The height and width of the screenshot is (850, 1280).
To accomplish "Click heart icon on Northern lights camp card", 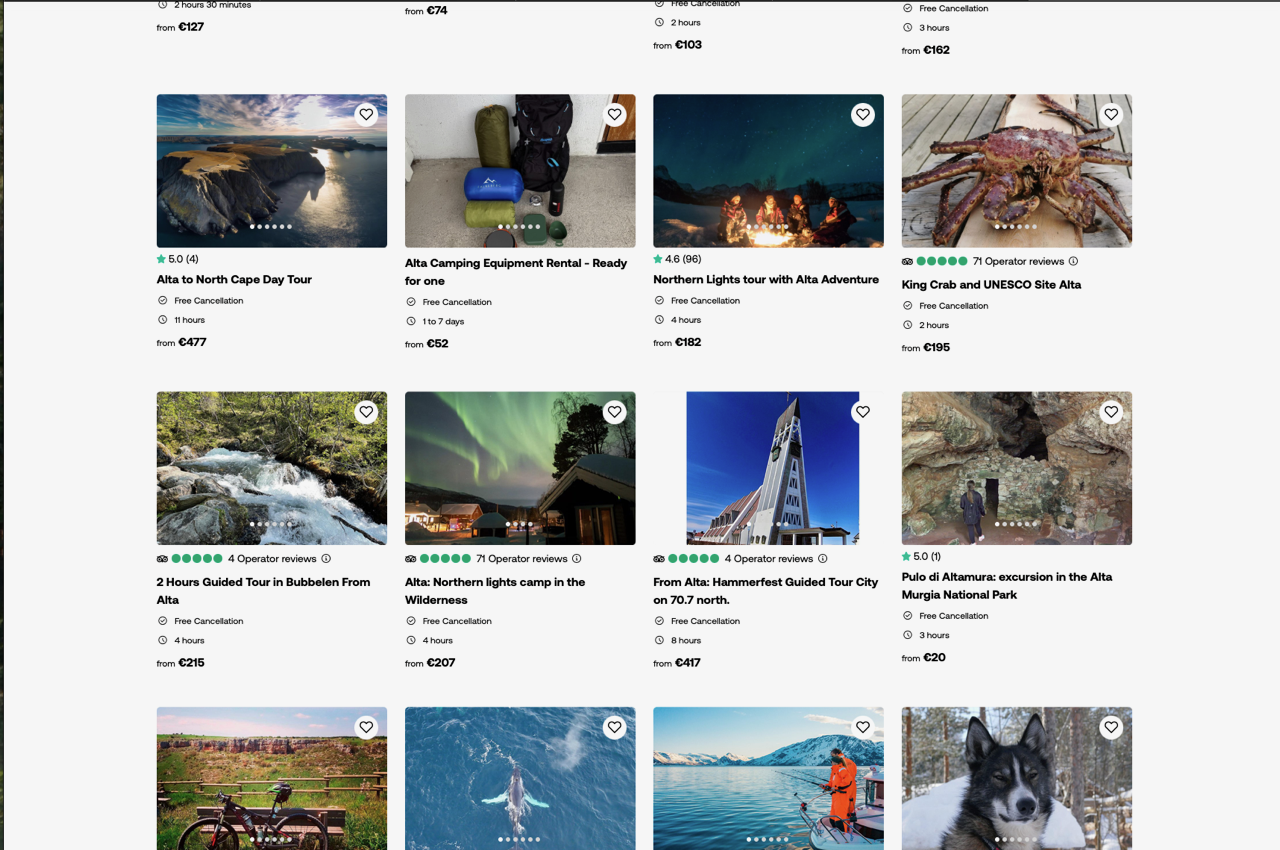I will 614,412.
